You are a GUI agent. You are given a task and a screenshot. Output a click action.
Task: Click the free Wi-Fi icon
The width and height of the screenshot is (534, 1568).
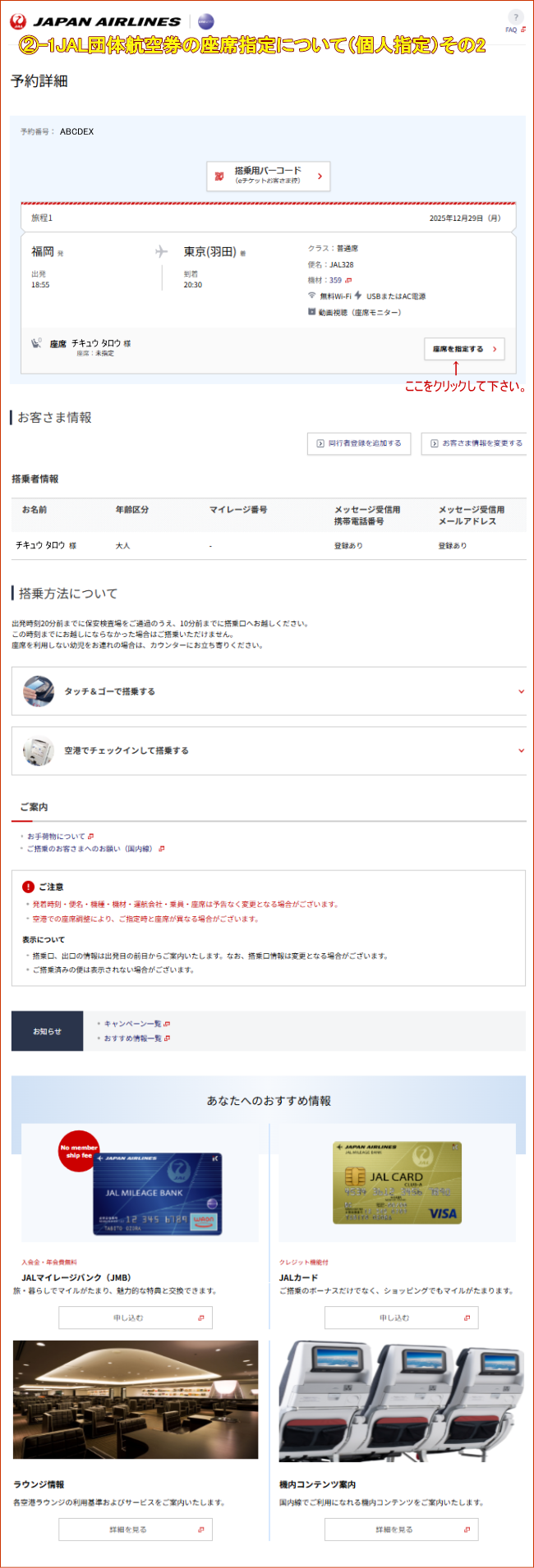coord(312,296)
